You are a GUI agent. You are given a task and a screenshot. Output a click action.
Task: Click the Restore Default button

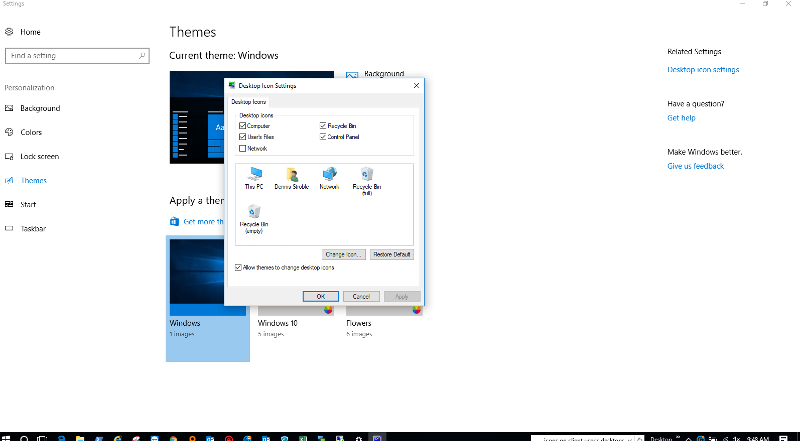click(x=392, y=254)
